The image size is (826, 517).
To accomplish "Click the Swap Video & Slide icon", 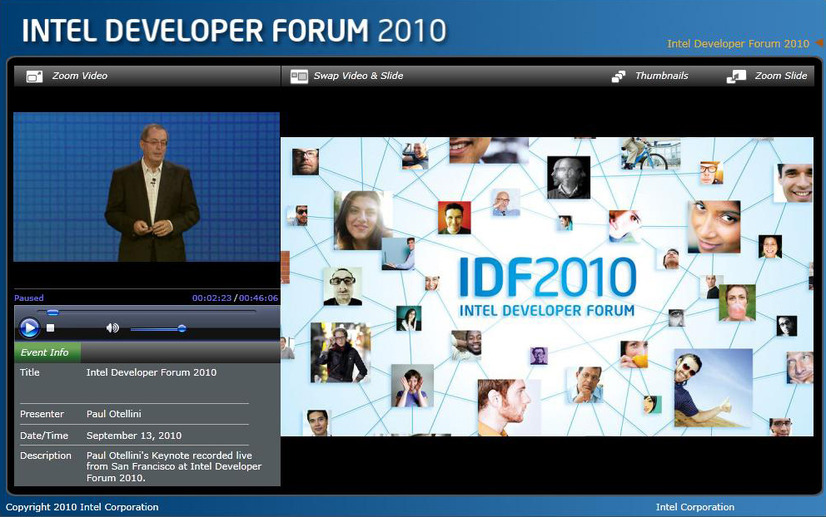I will tap(299, 76).
